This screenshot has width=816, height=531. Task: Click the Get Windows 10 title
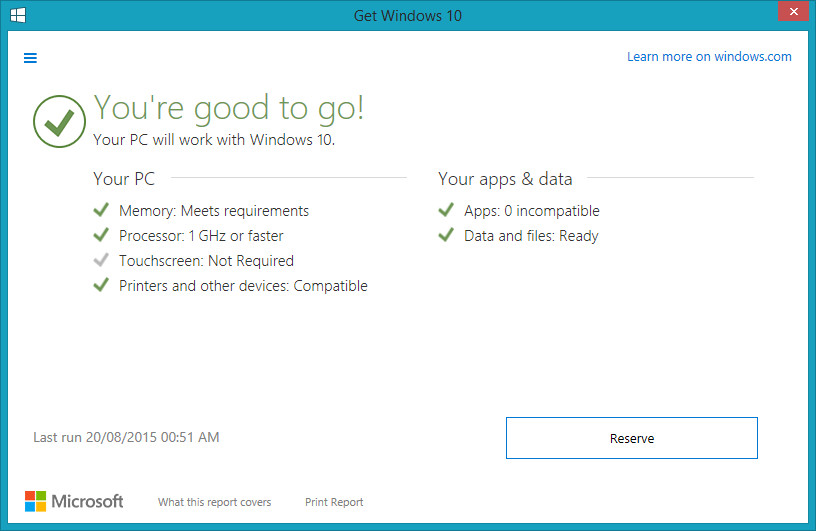407,16
